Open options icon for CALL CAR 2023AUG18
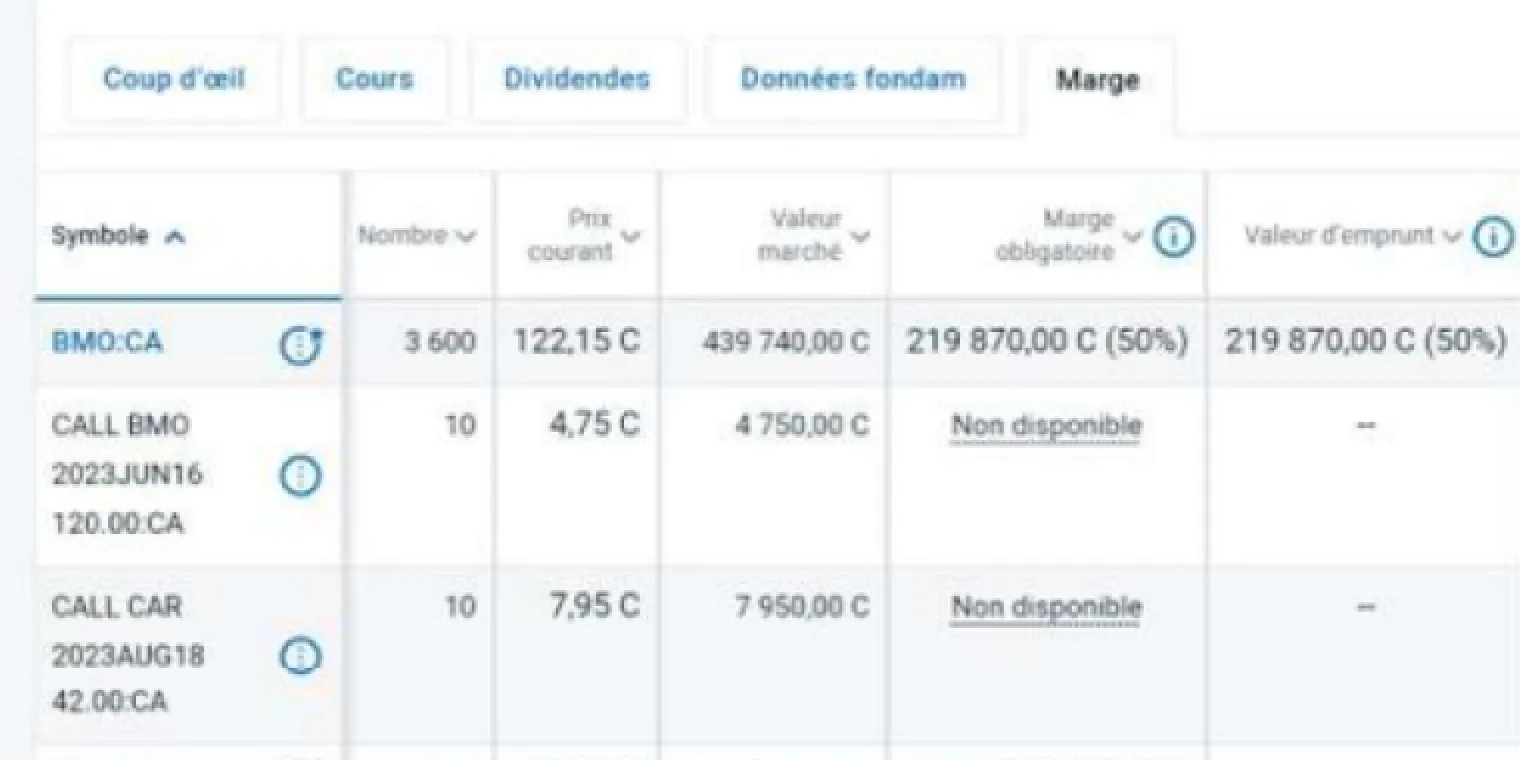Screen dimensions: 1520x761 tap(299, 656)
